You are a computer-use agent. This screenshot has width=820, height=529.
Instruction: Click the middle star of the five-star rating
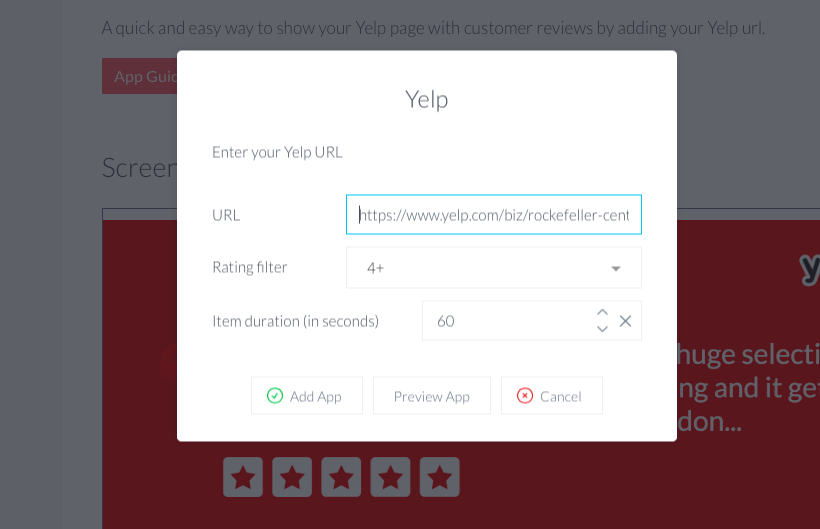pos(341,477)
